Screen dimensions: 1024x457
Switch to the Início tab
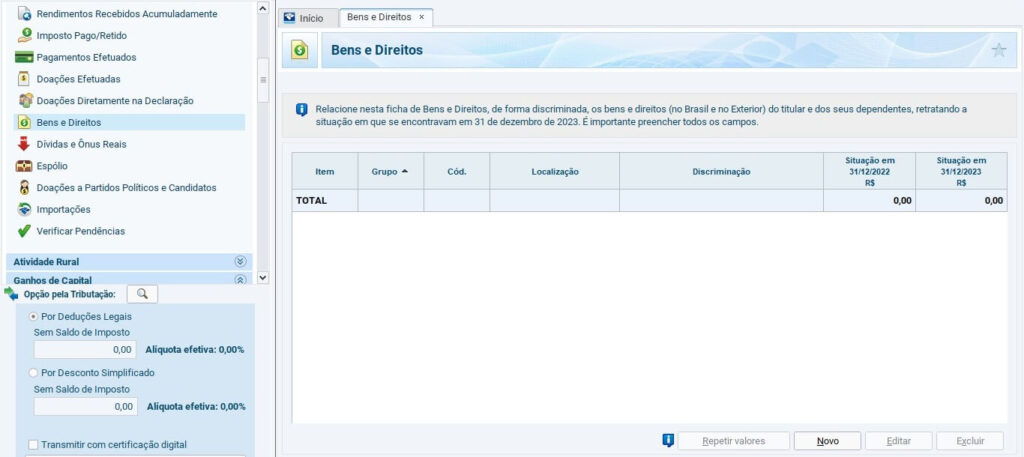click(x=304, y=18)
